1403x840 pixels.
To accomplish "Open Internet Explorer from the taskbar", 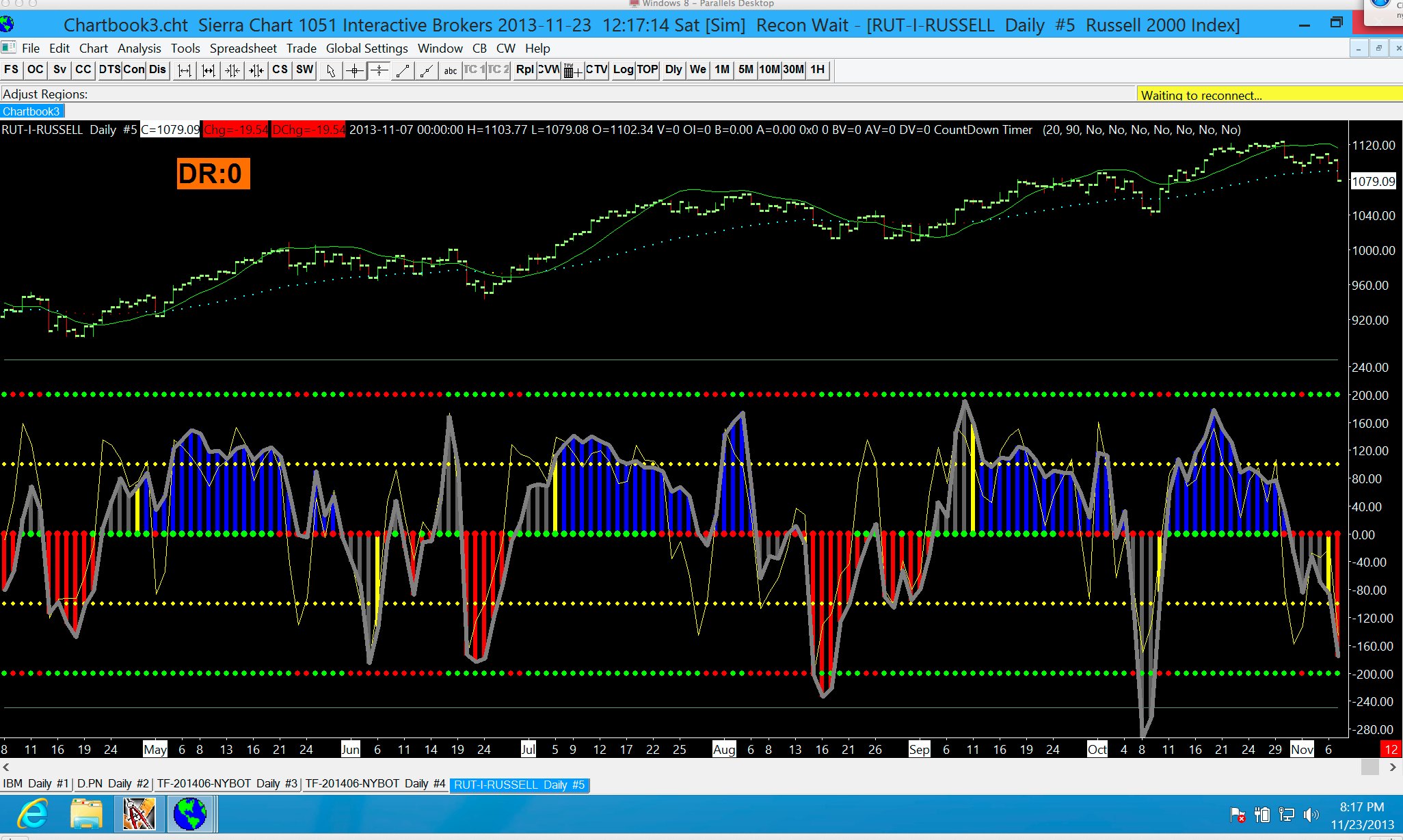I will point(32,814).
